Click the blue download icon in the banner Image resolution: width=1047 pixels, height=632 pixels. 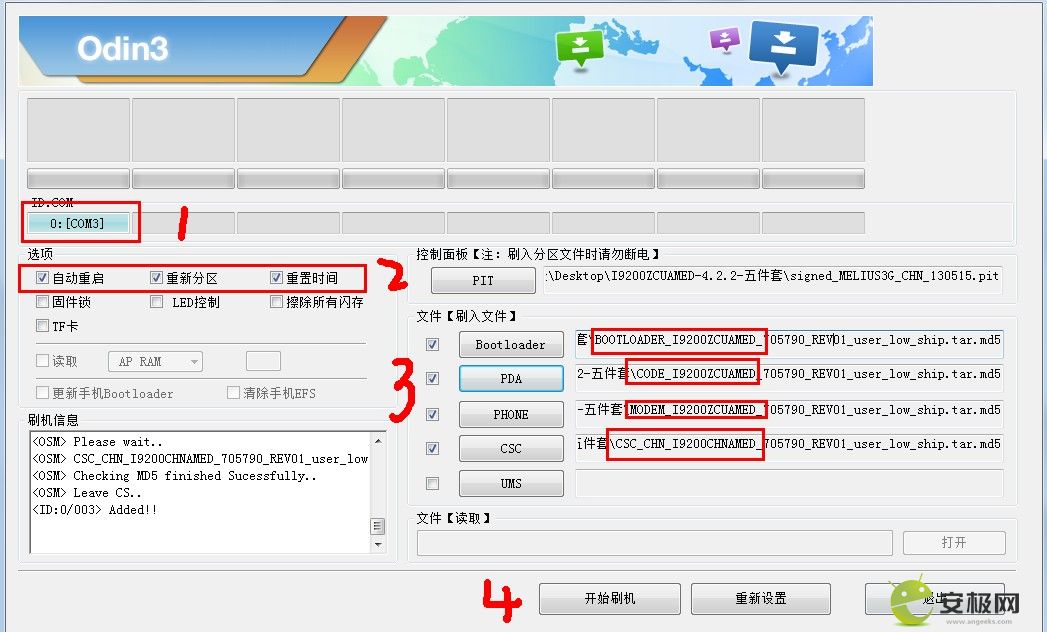(783, 47)
